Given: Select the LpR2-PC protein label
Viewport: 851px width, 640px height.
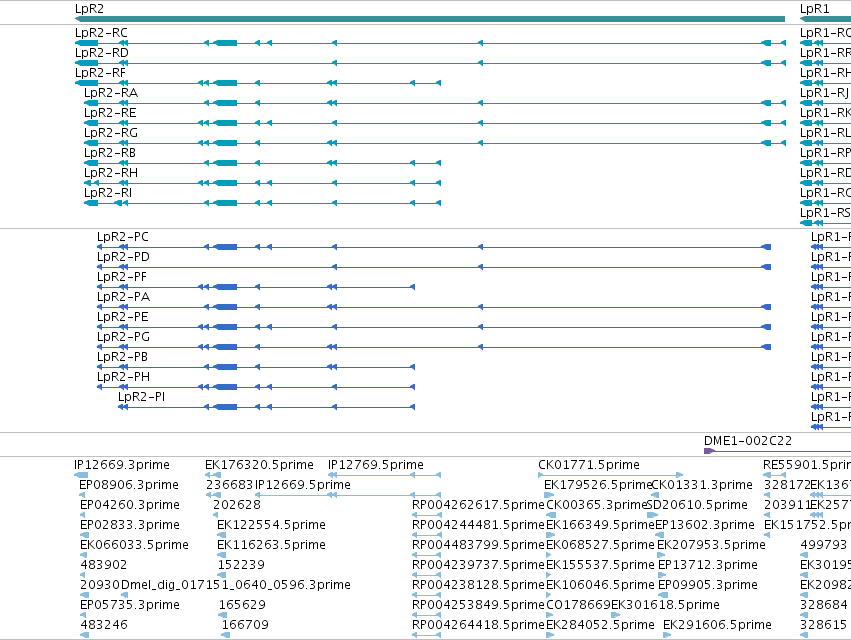Looking at the screenshot, I should pyautogui.click(x=123, y=237).
